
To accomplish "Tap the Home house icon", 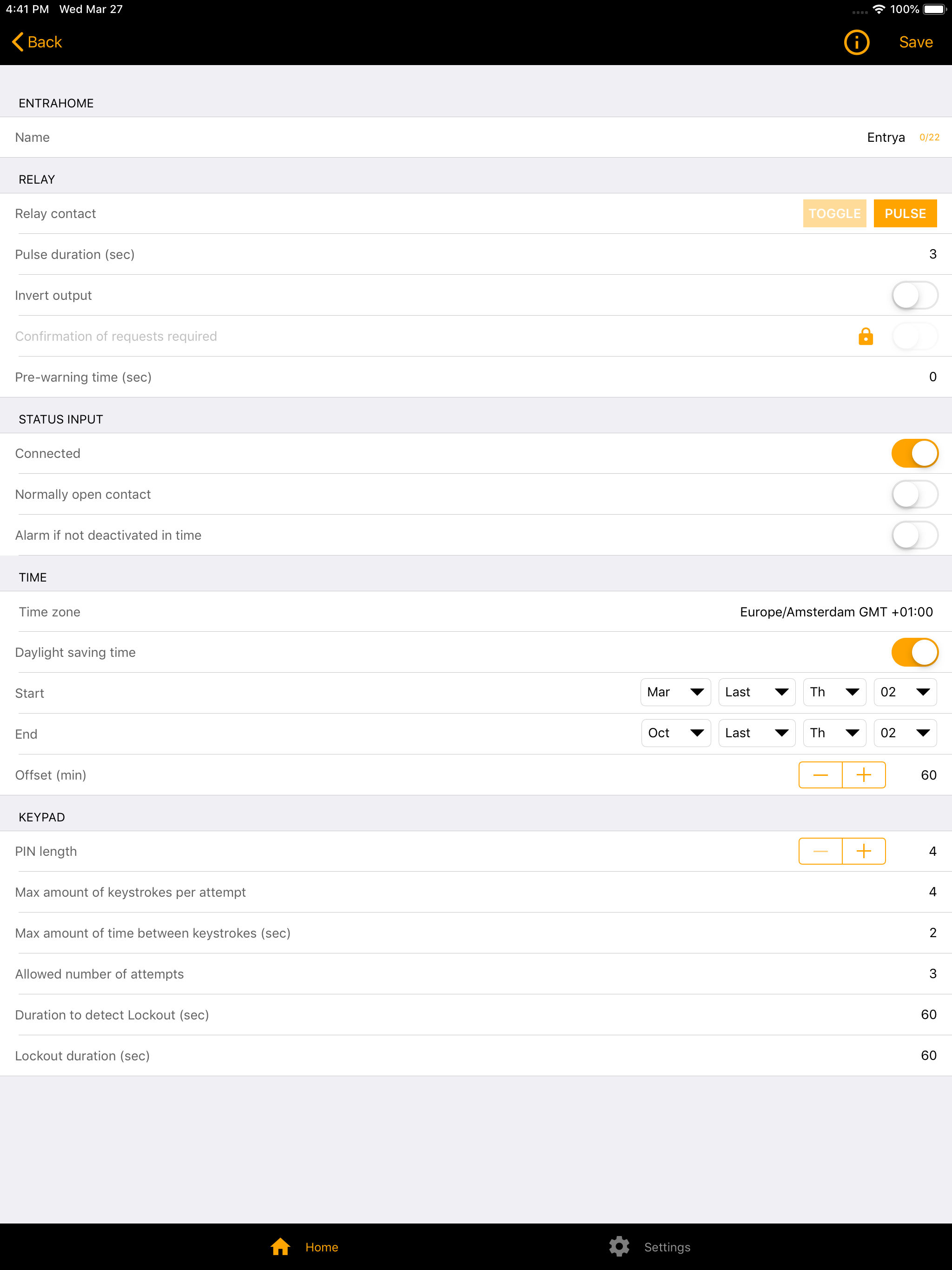I will [x=280, y=1246].
